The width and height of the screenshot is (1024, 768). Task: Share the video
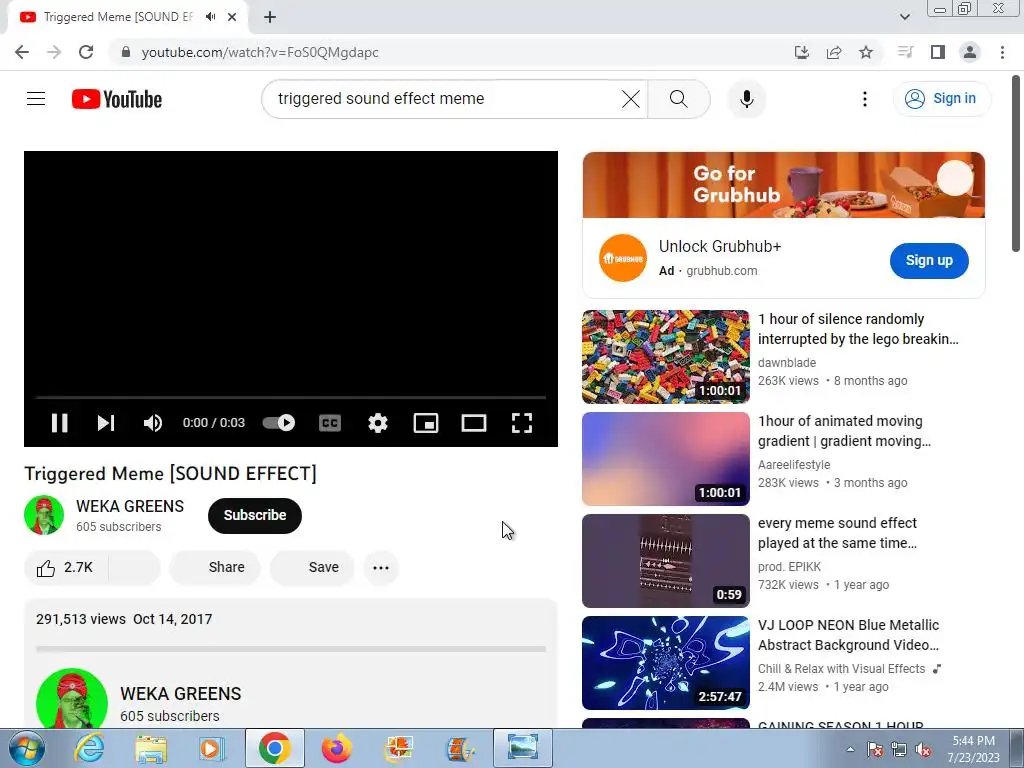[216, 568]
